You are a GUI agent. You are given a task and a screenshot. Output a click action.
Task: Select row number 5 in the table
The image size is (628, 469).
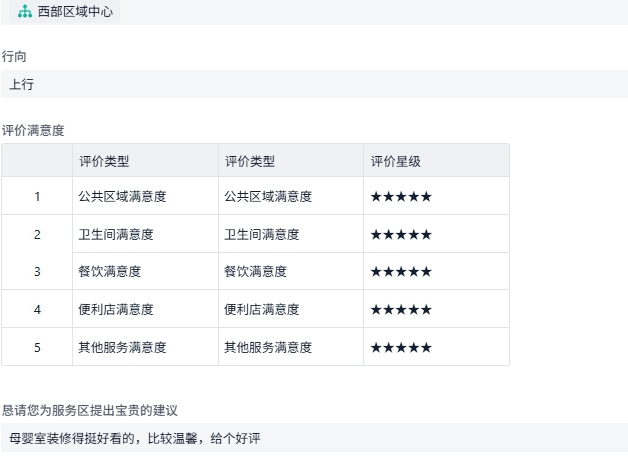coord(37,348)
